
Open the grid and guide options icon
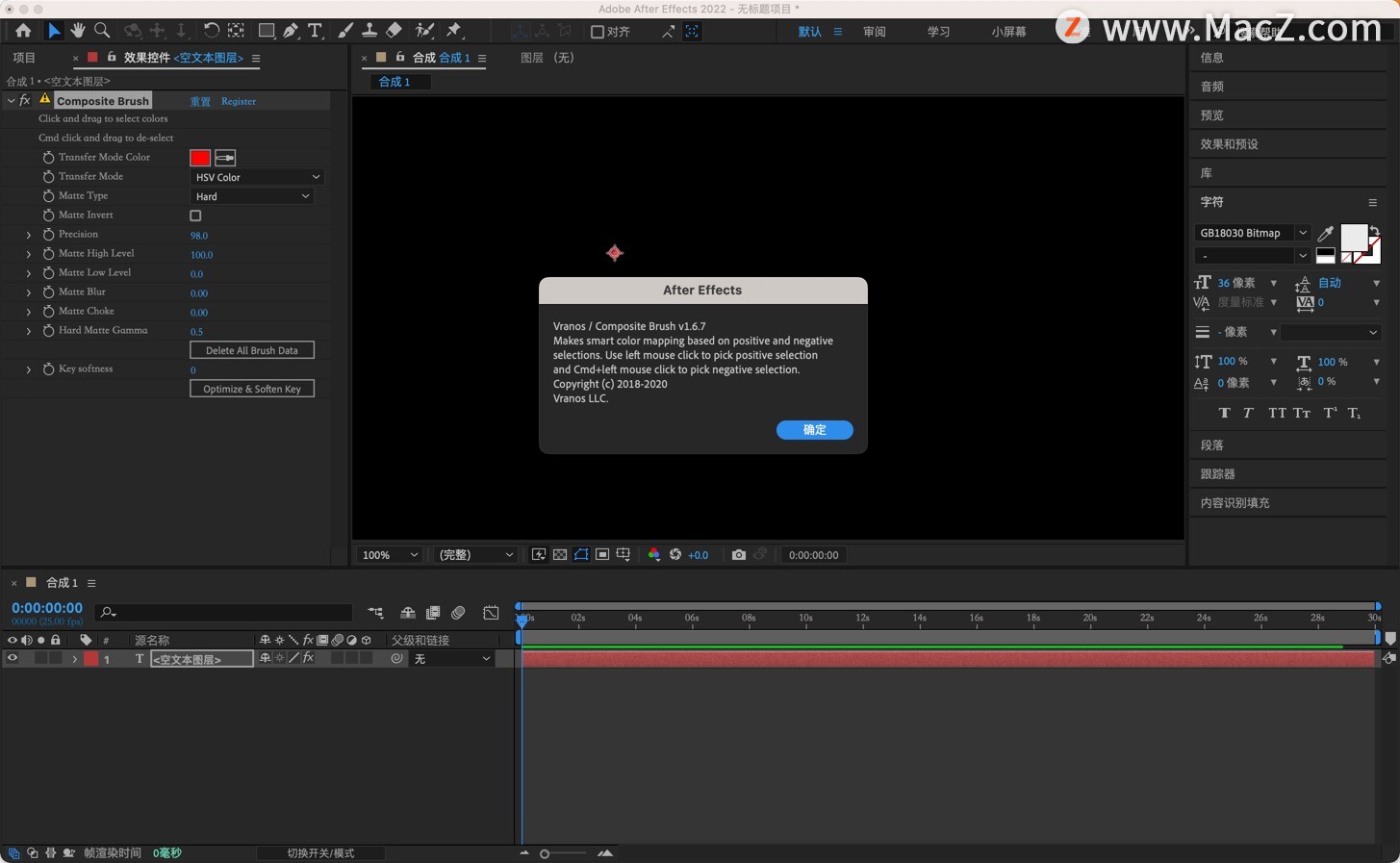[624, 555]
